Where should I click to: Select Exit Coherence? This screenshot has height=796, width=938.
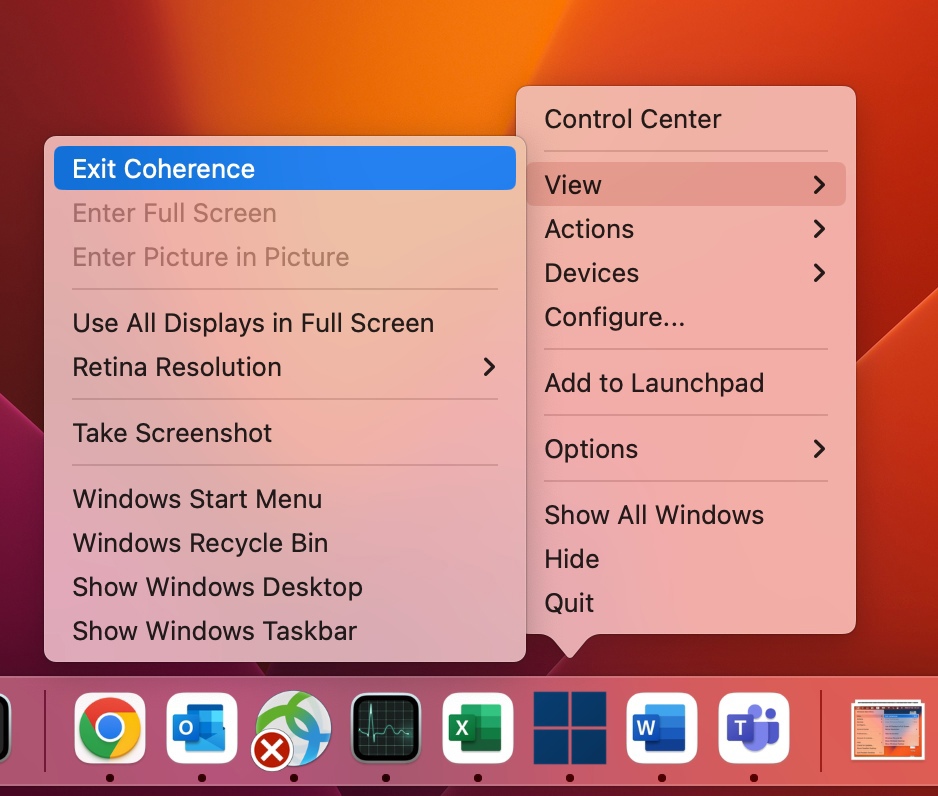click(x=285, y=169)
